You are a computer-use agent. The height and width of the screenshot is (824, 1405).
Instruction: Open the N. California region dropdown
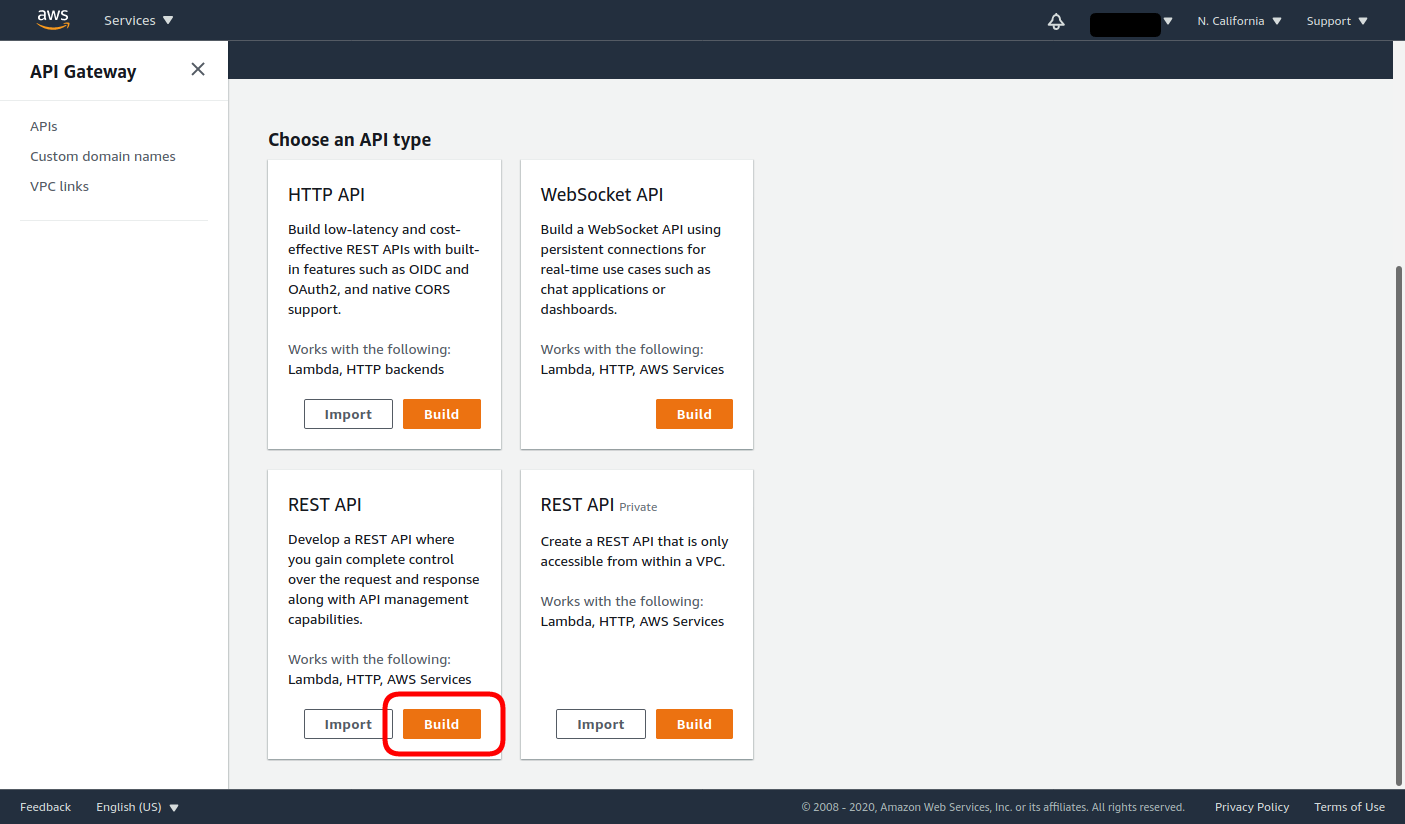click(1239, 21)
